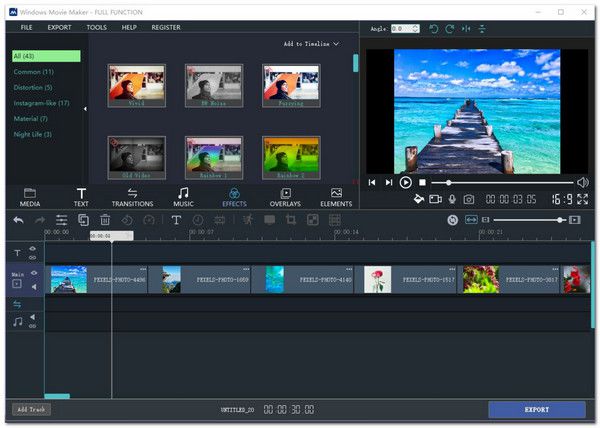Screen dimensions: 600x428
Task: Open the FILE menu
Action: click(26, 28)
